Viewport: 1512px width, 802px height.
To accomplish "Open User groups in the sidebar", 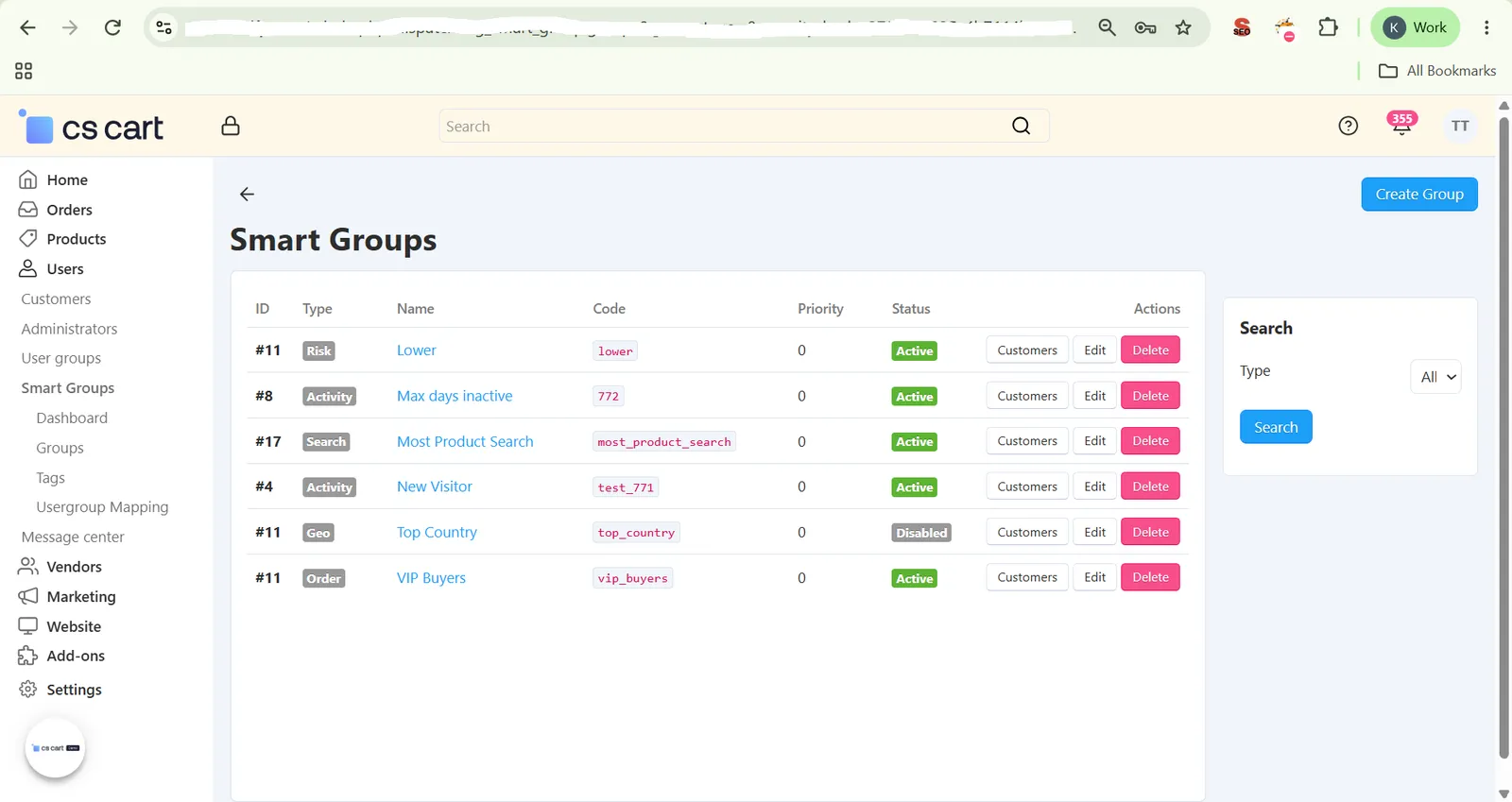I will click(x=60, y=358).
